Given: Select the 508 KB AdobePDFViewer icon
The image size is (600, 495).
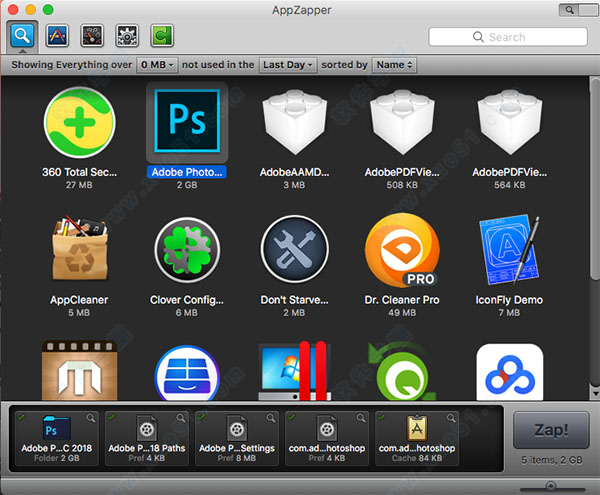Looking at the screenshot, I should point(402,122).
